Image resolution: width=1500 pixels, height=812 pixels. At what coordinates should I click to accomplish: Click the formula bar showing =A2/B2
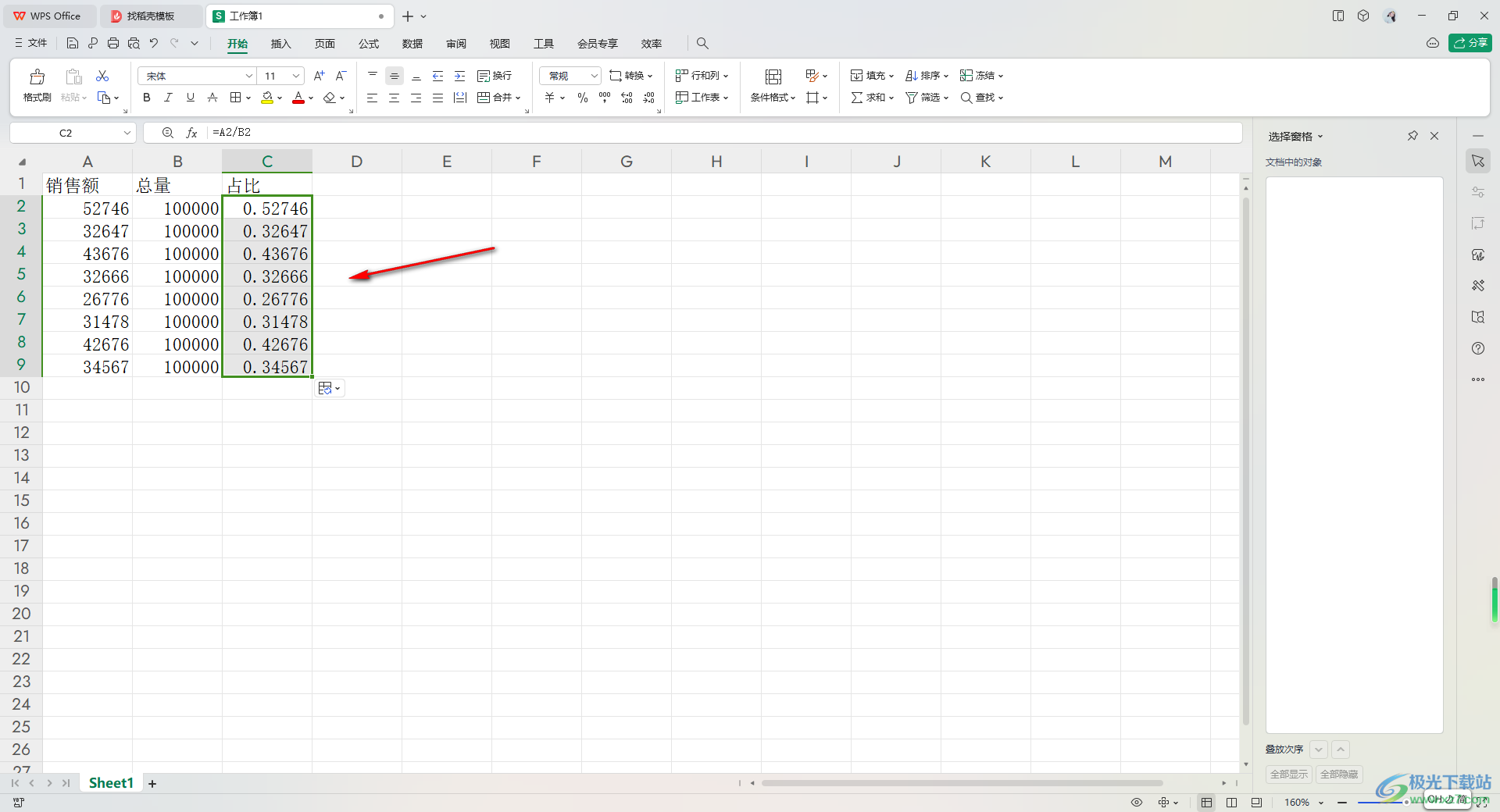[x=723, y=133]
